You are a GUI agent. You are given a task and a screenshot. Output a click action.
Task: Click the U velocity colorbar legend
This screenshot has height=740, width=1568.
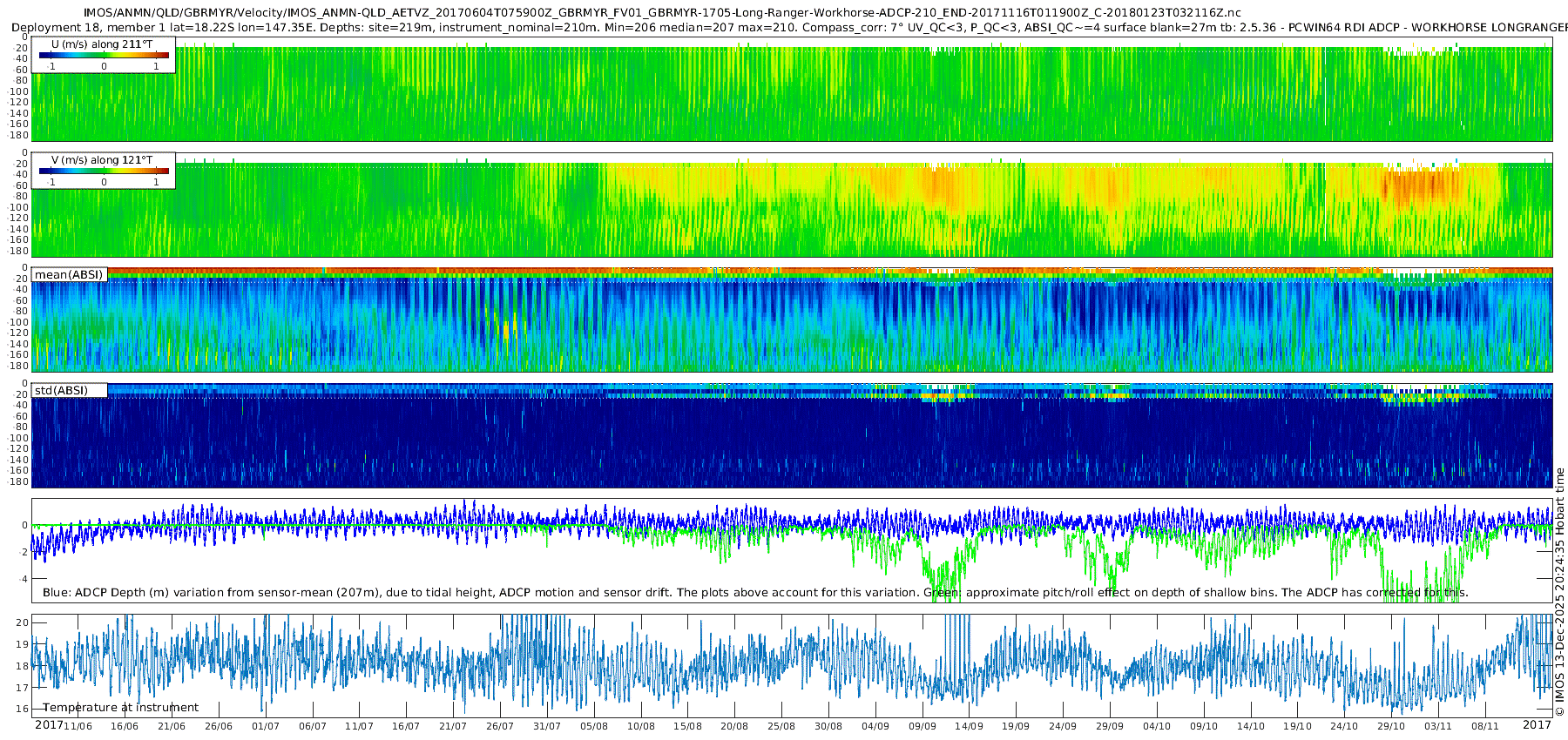(x=104, y=55)
